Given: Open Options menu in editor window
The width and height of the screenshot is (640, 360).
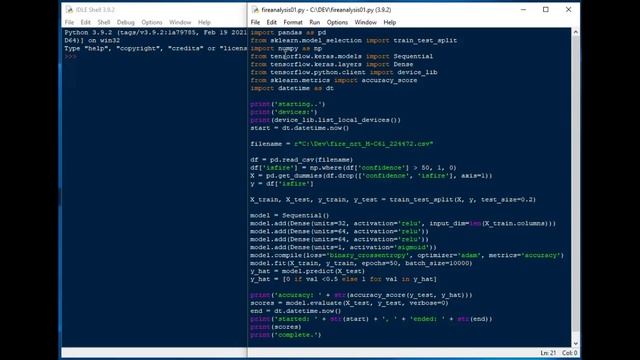Looking at the screenshot, I should tap(337, 22).
